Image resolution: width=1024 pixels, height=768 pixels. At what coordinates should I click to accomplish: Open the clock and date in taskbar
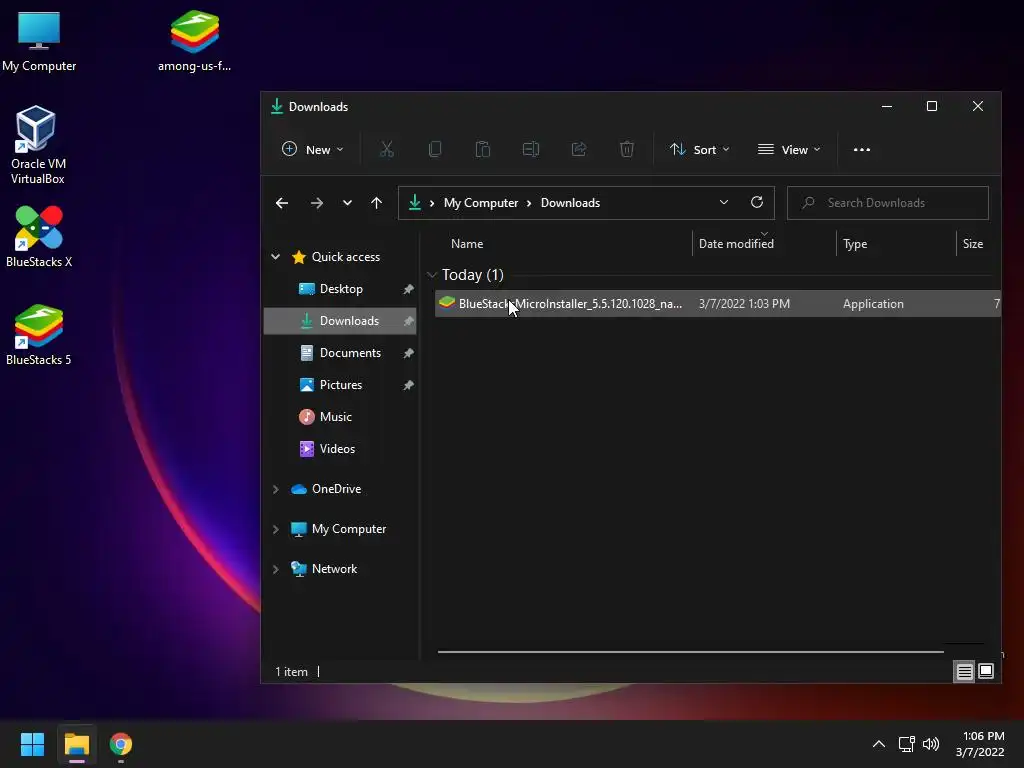click(980, 744)
